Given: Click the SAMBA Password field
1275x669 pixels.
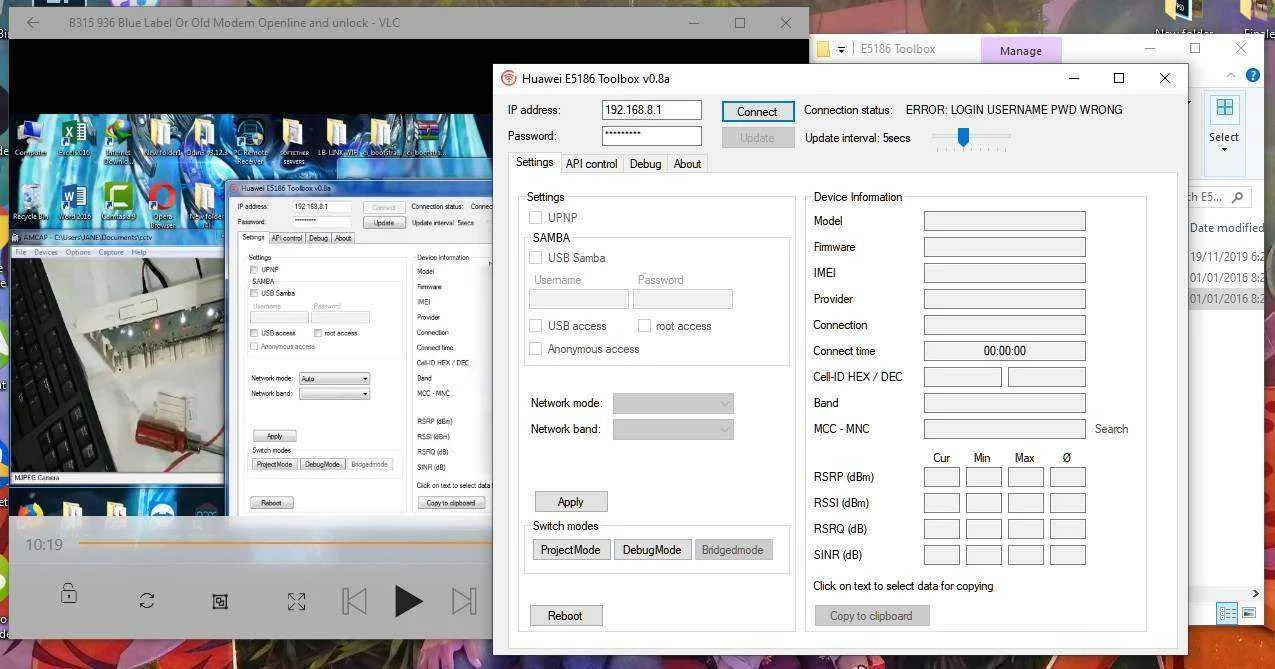Looking at the screenshot, I should pyautogui.click(x=682, y=298).
